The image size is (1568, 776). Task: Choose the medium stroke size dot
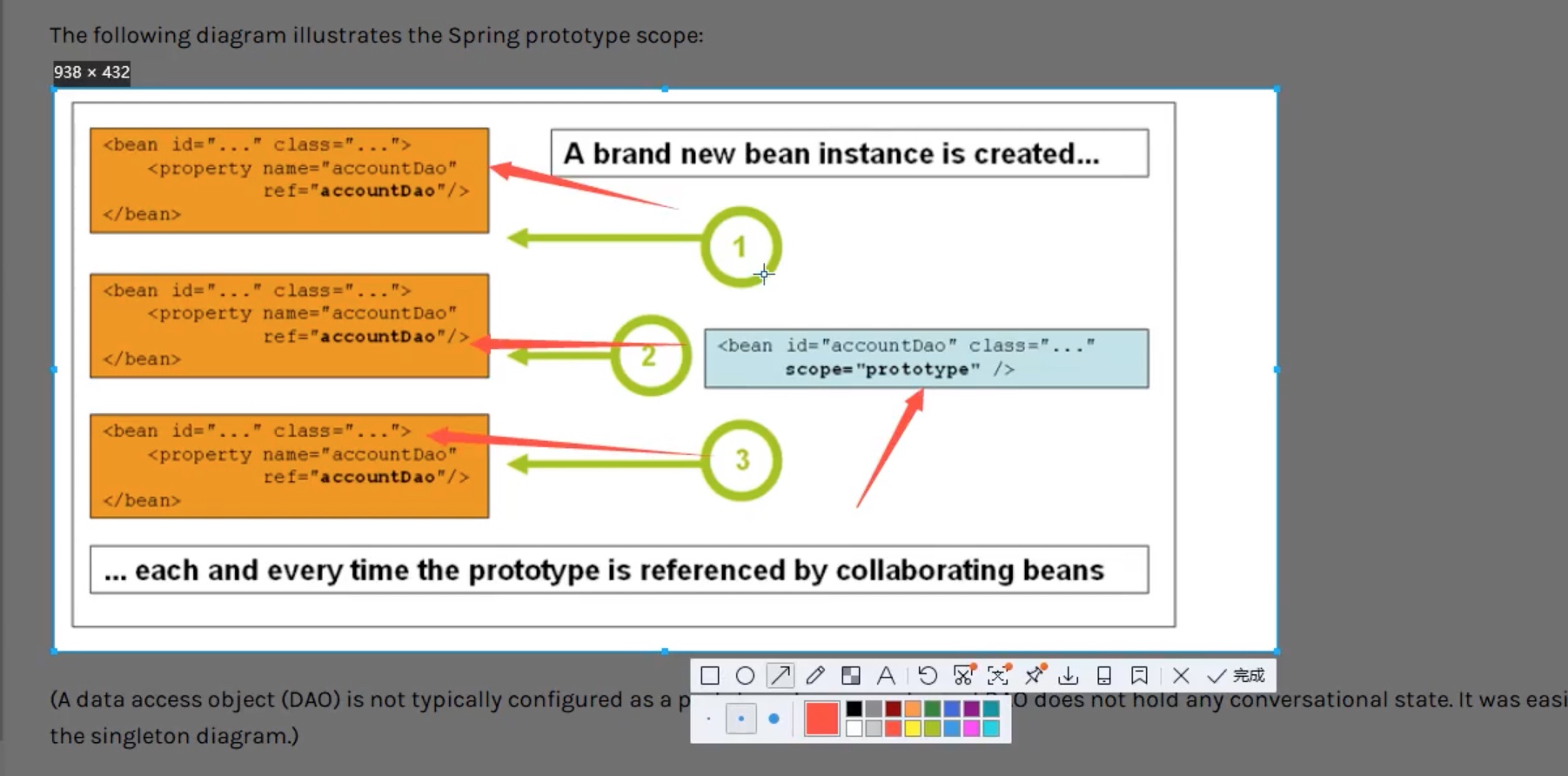[x=740, y=719]
